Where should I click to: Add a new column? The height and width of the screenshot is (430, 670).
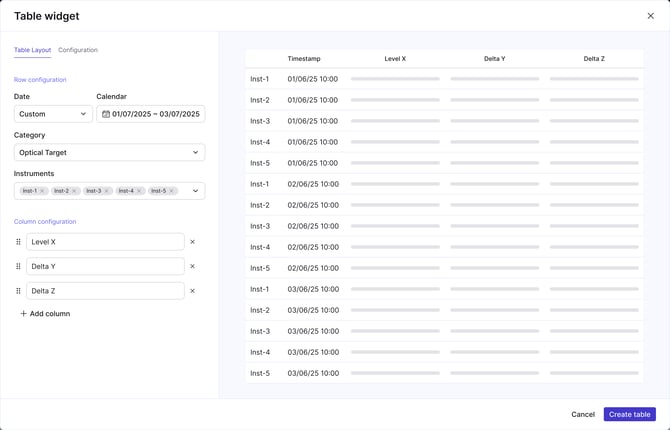tap(45, 314)
